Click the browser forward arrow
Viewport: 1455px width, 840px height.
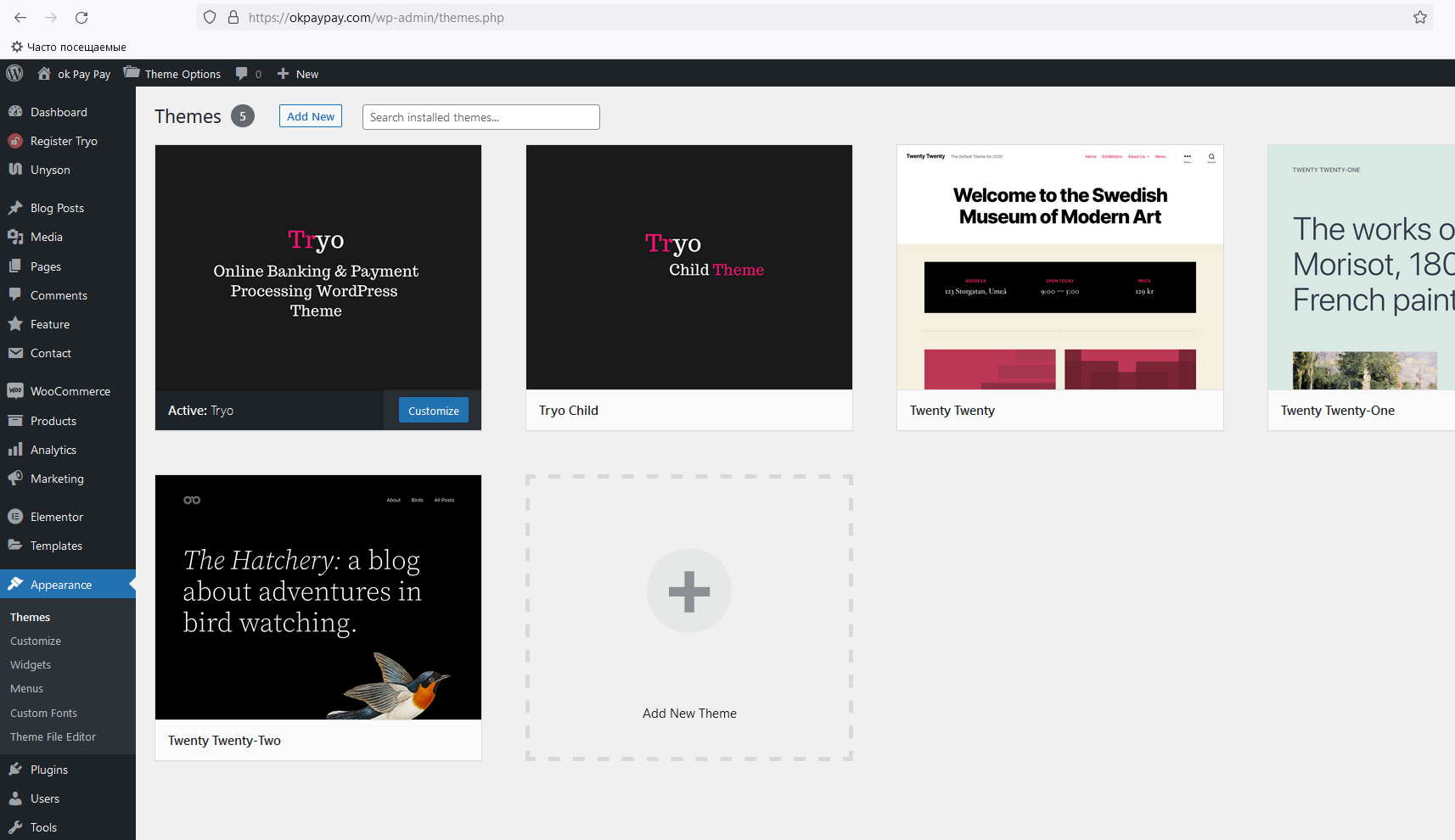point(51,17)
